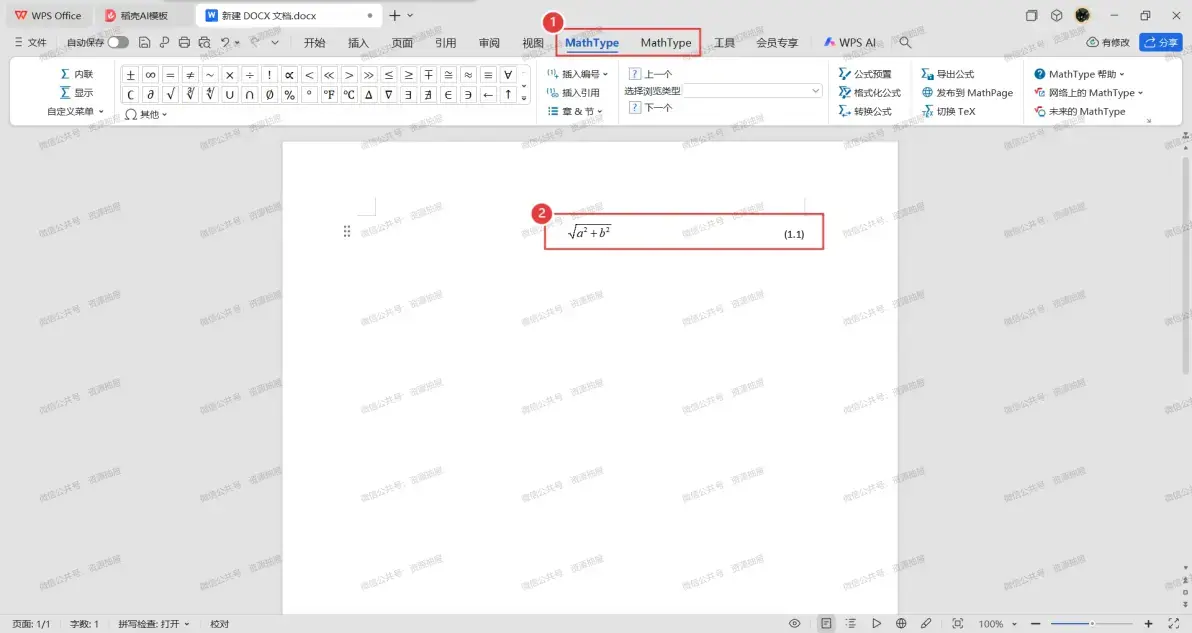Toggle the 自动保存 auto-save switch
This screenshot has width=1192, height=633.
coord(118,43)
